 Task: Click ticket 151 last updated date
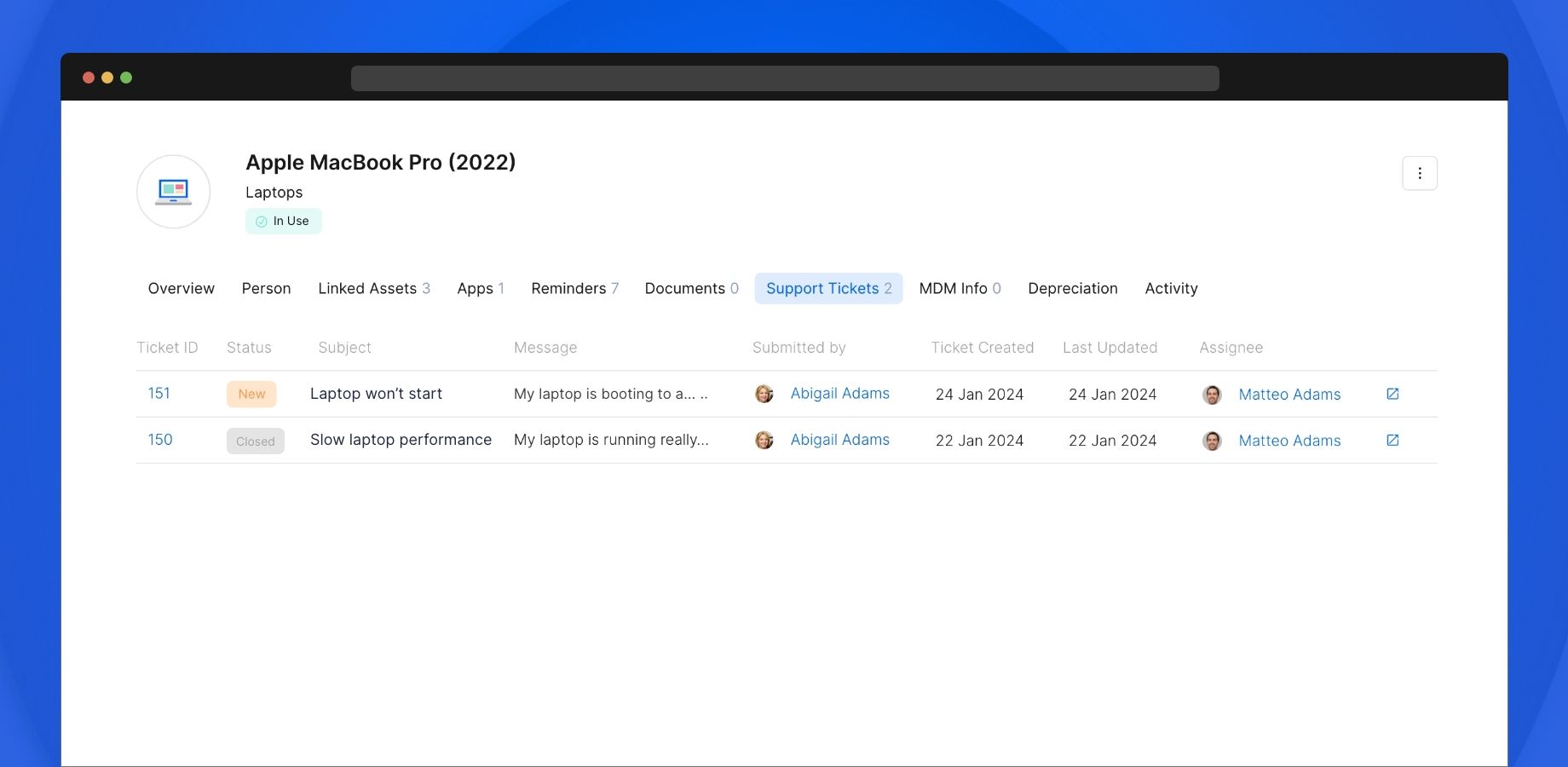point(1112,394)
